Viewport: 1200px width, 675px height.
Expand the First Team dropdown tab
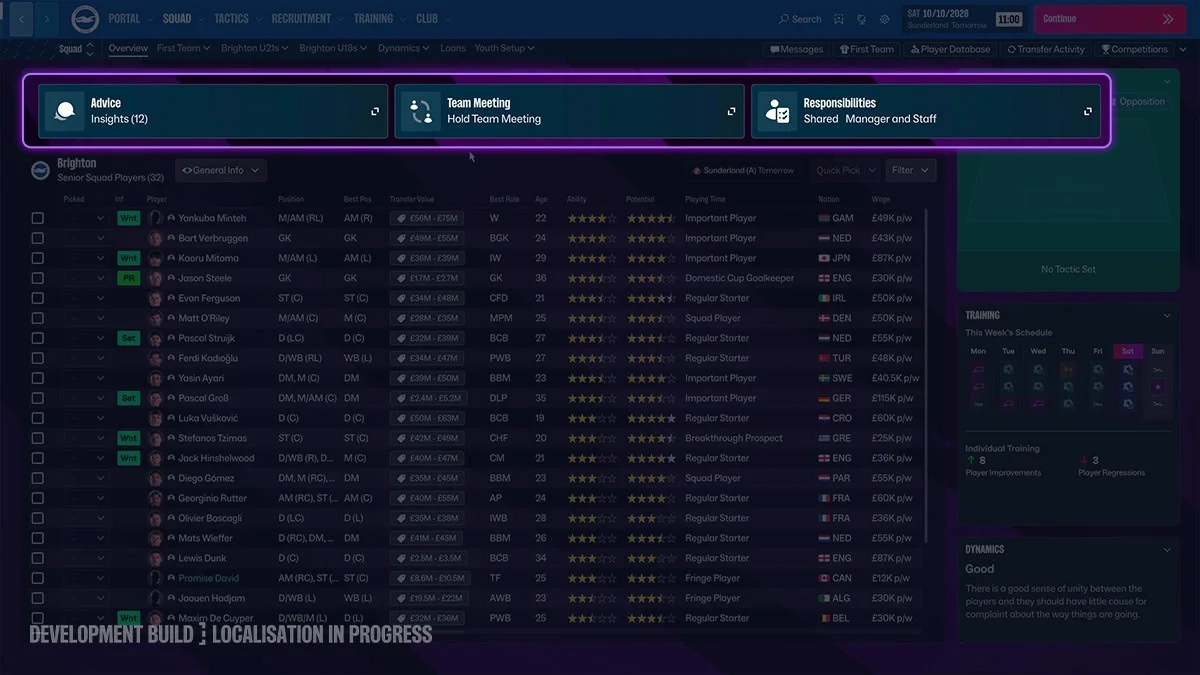click(x=183, y=48)
